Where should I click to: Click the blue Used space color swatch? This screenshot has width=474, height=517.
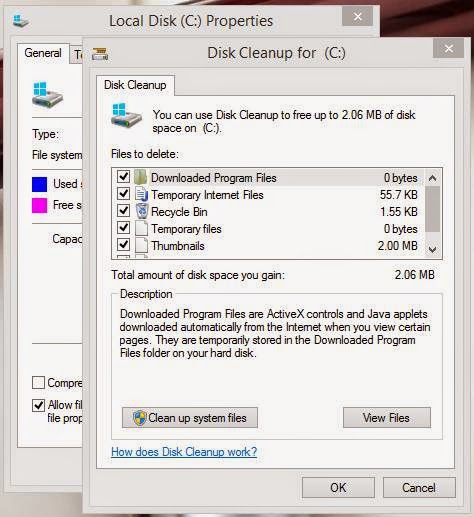[39, 184]
